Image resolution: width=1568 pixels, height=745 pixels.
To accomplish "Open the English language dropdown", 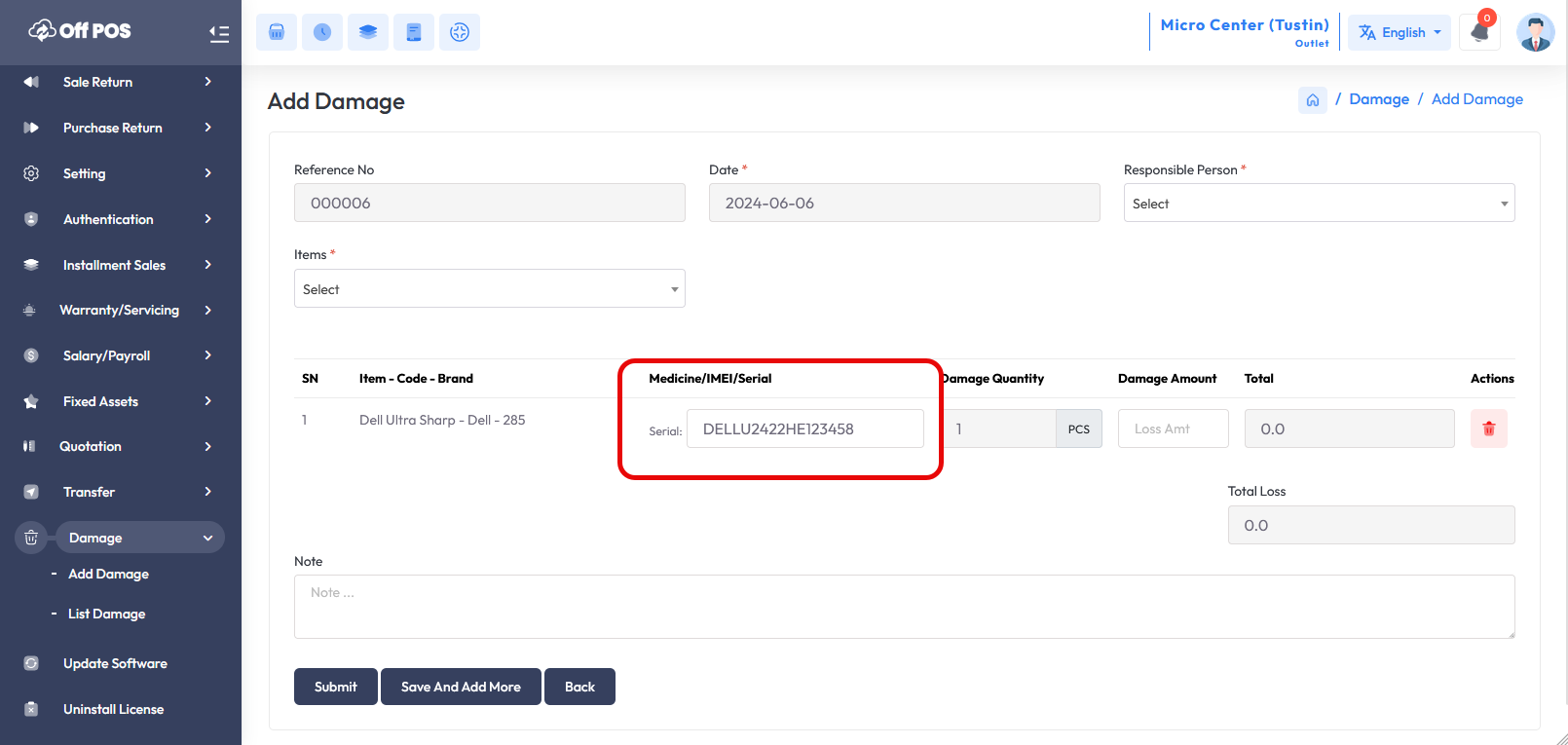I will [1400, 32].
